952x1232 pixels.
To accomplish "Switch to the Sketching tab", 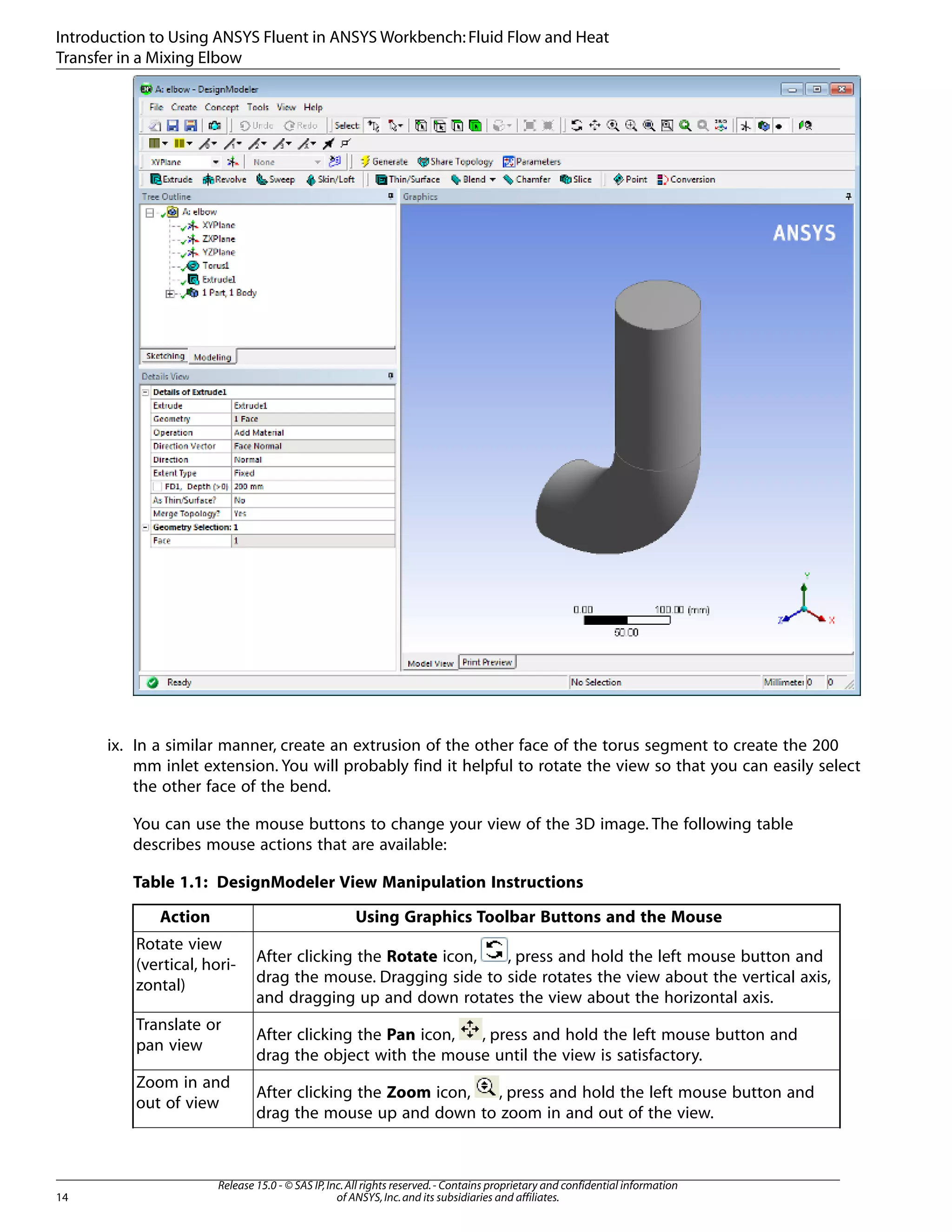I will pos(165,356).
